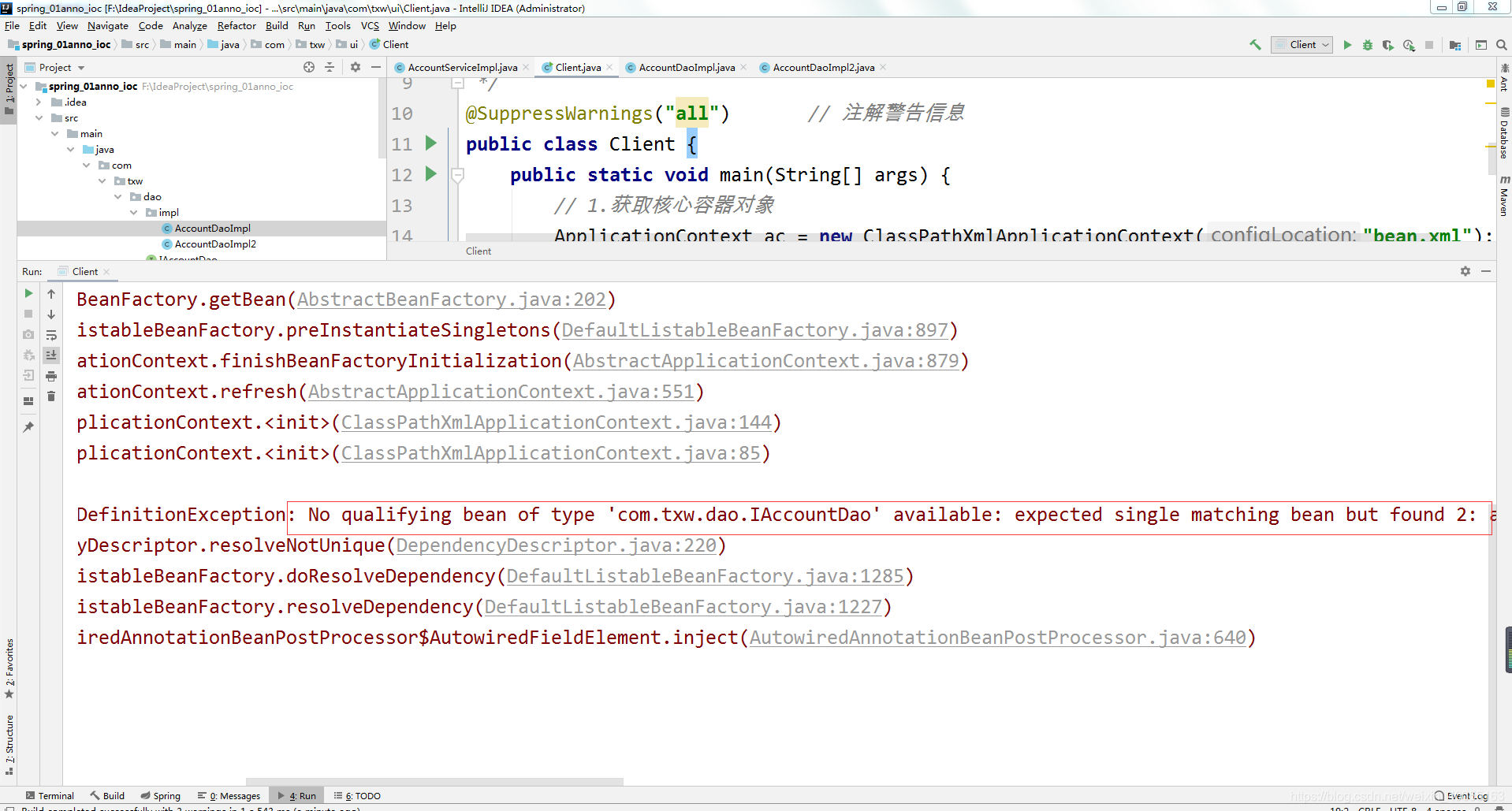Run main method from the line 12 gutter

click(x=430, y=173)
